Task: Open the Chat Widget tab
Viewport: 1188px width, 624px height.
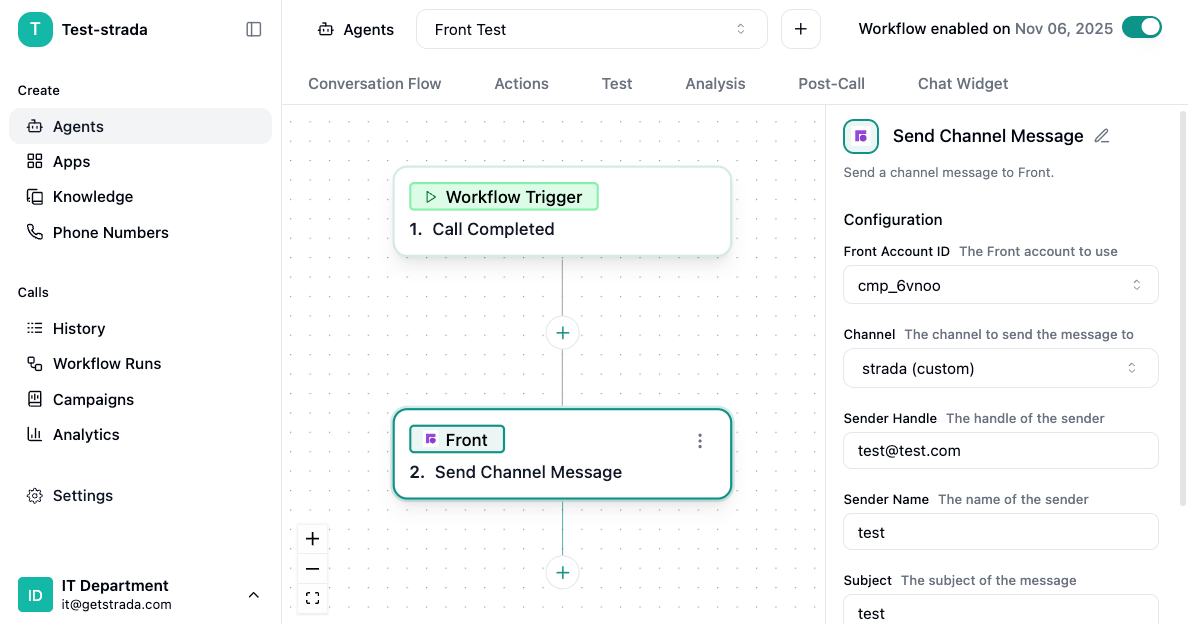Action: click(963, 84)
